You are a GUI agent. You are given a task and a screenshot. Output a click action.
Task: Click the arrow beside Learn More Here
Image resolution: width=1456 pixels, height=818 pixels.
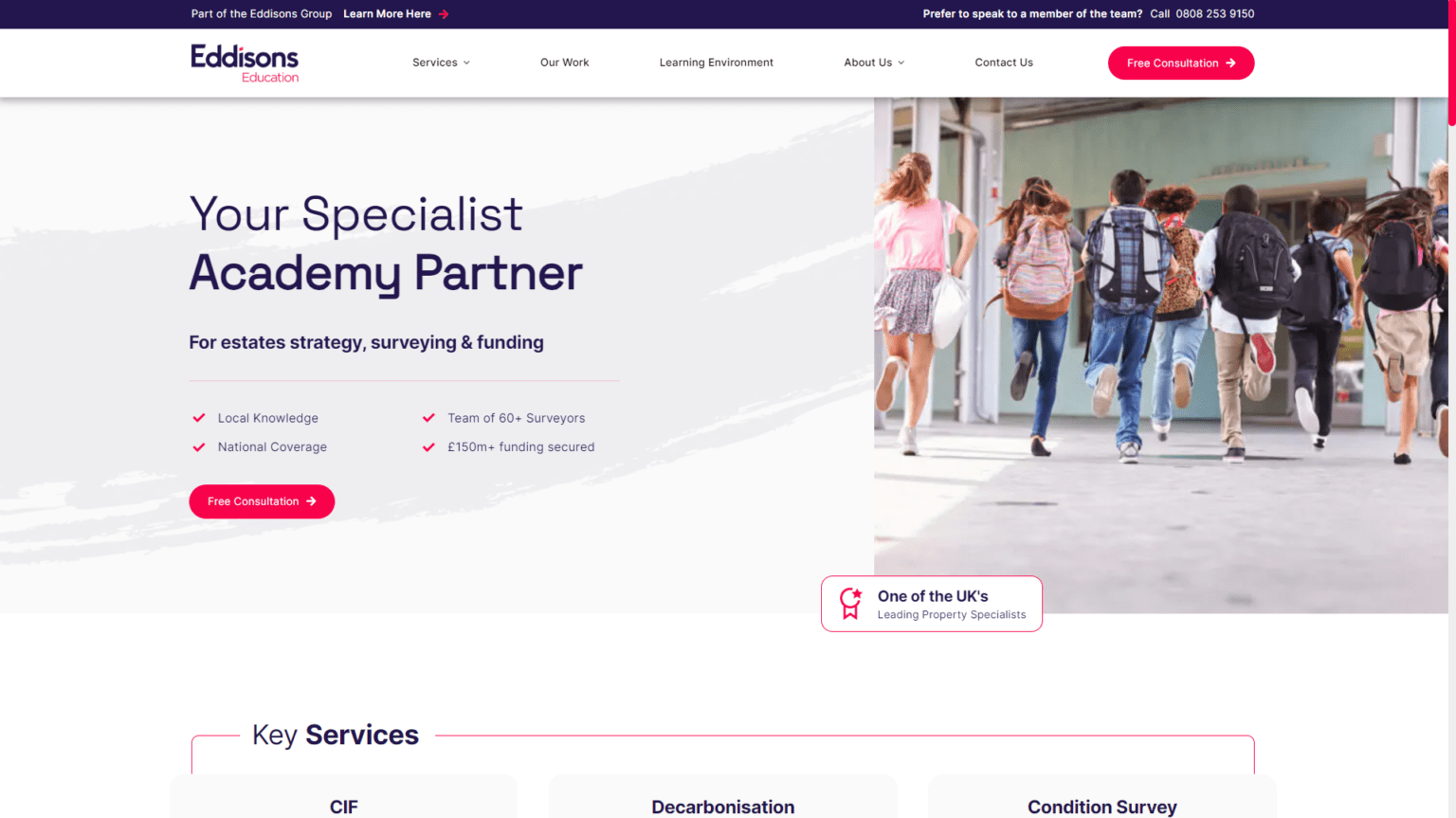pos(444,14)
